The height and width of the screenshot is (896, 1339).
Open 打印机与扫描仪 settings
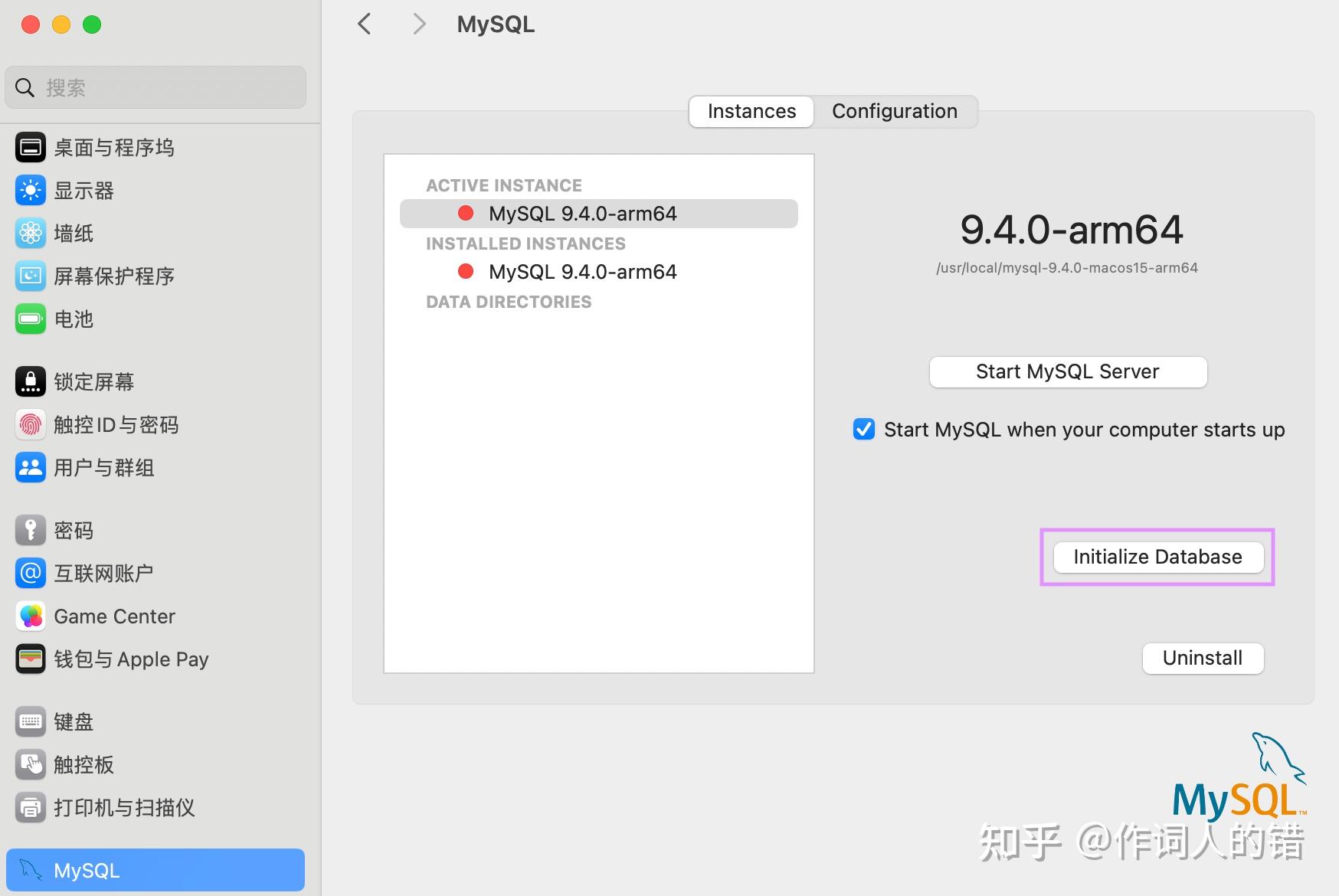pos(123,807)
